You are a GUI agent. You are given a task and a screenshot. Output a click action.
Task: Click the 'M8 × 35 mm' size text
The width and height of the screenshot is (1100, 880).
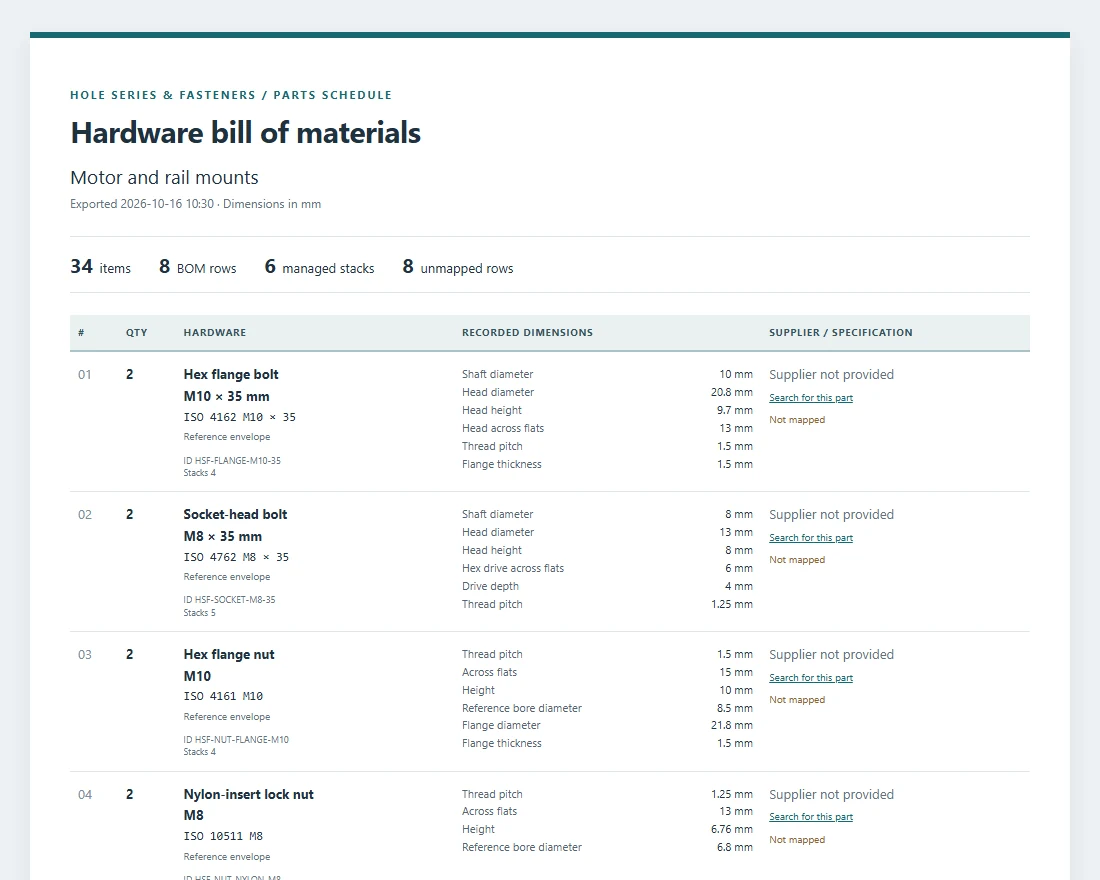[x=222, y=536]
